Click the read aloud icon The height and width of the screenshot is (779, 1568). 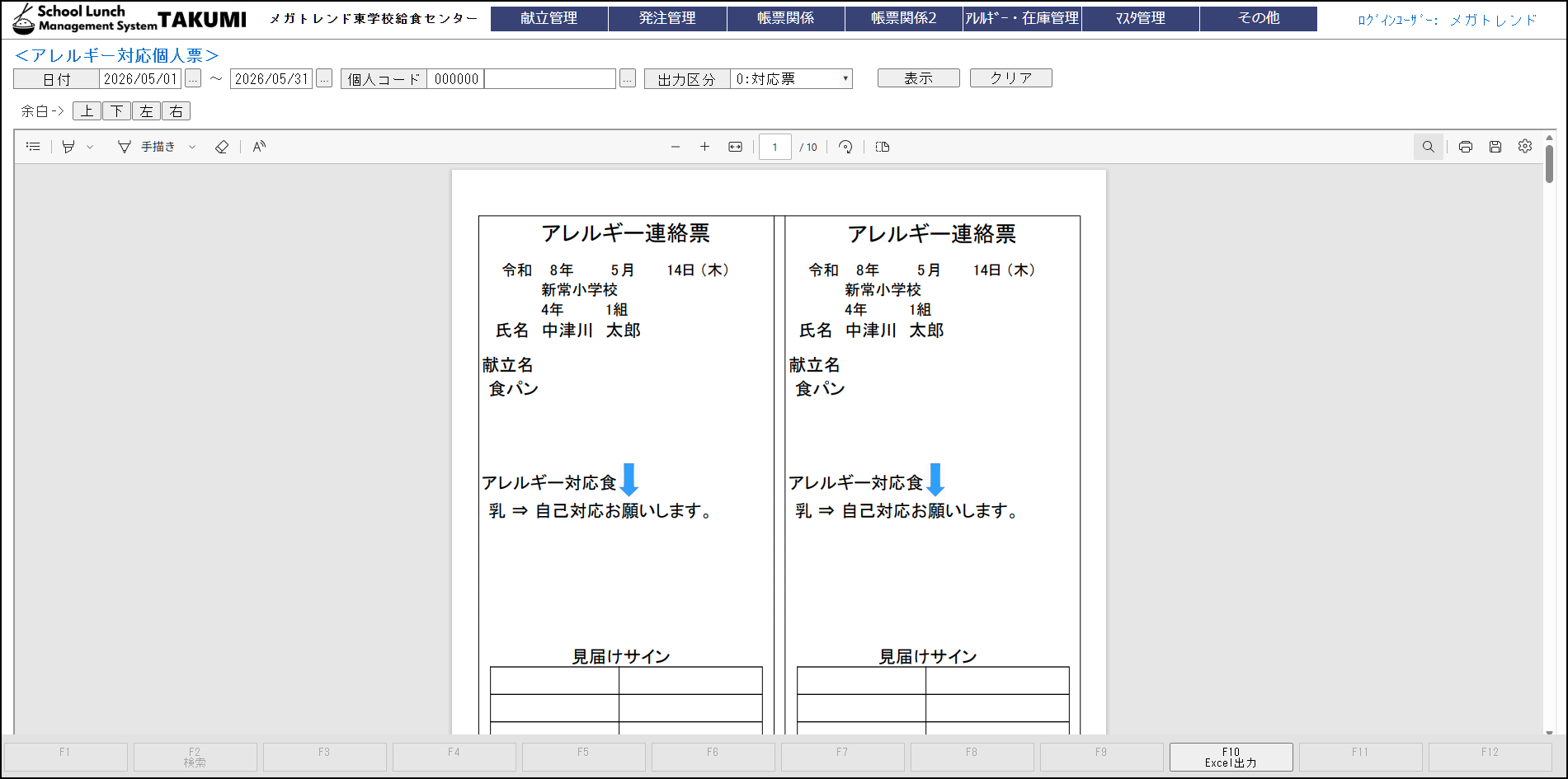pos(259,147)
